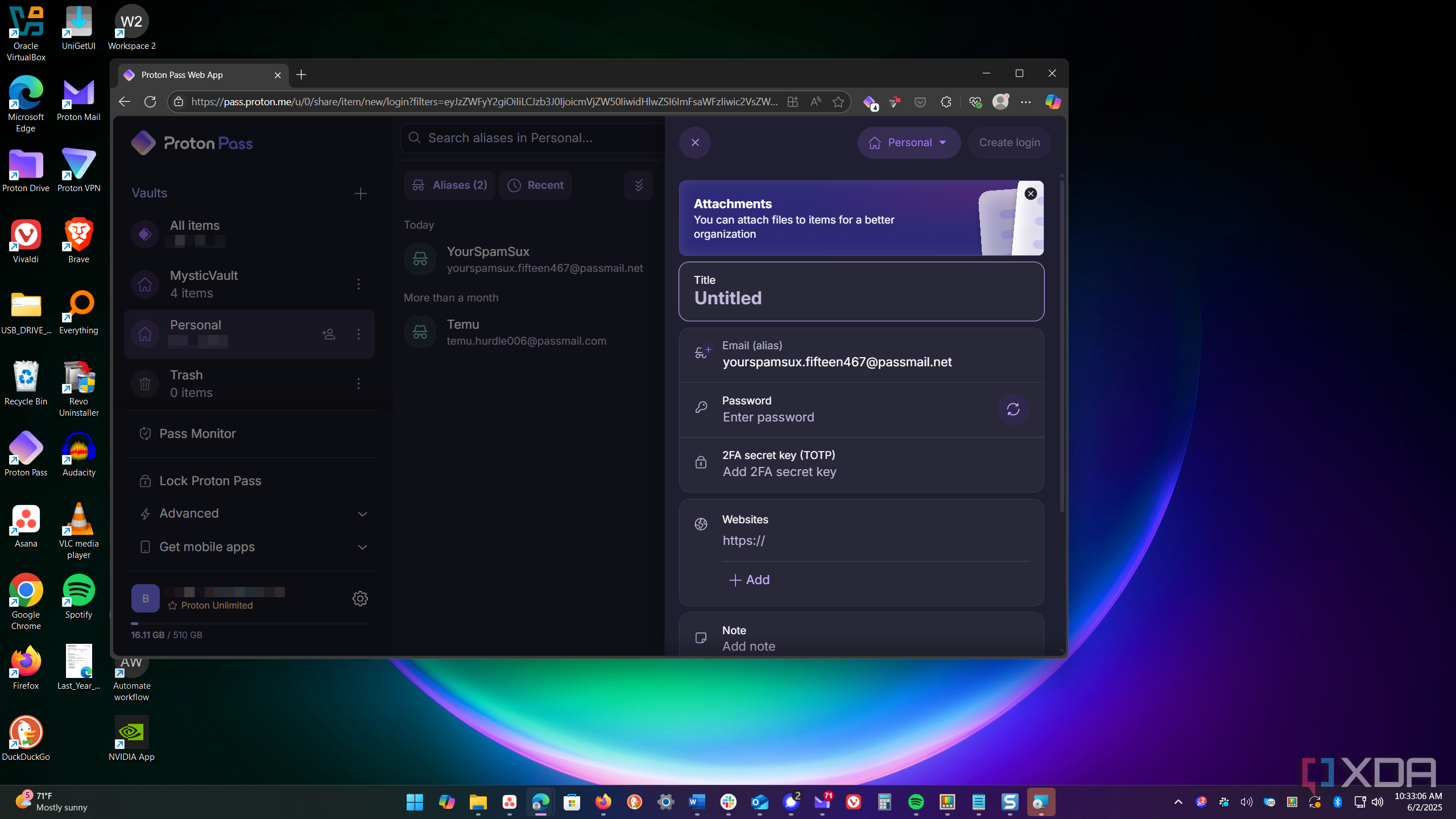
Task: Click the bulk select checklist icon
Action: (639, 185)
